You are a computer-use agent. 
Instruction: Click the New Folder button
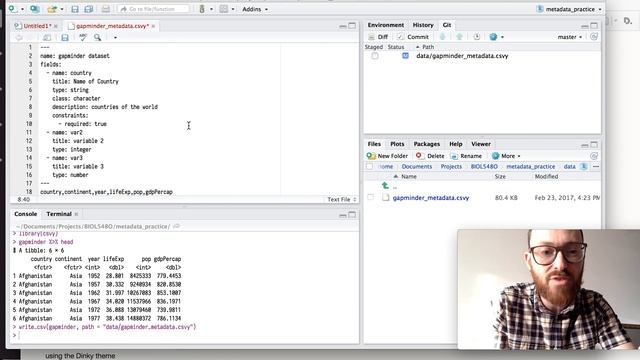pyautogui.click(x=387, y=156)
